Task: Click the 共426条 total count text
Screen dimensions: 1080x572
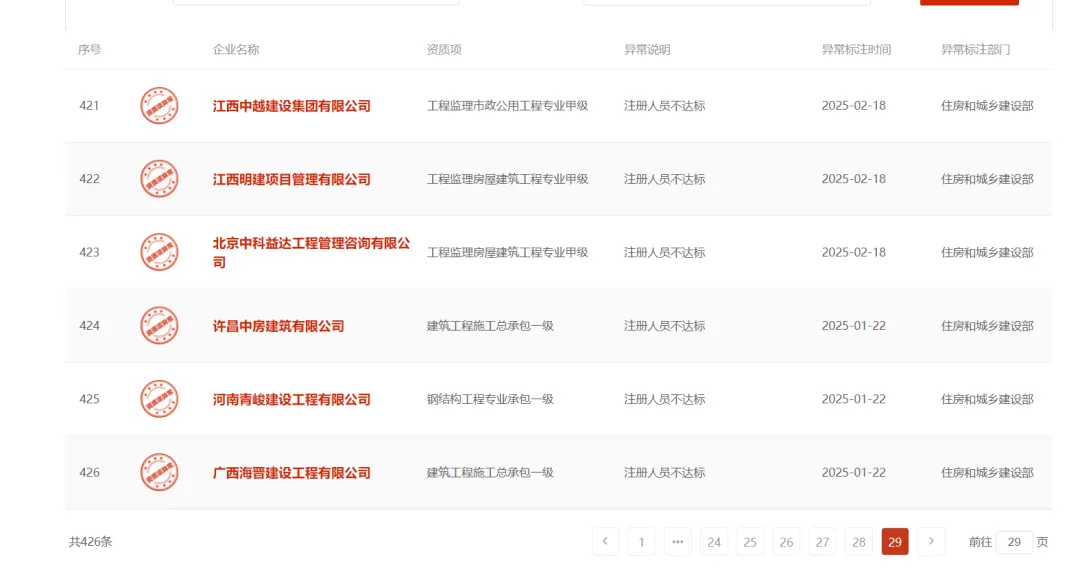Action: point(90,542)
